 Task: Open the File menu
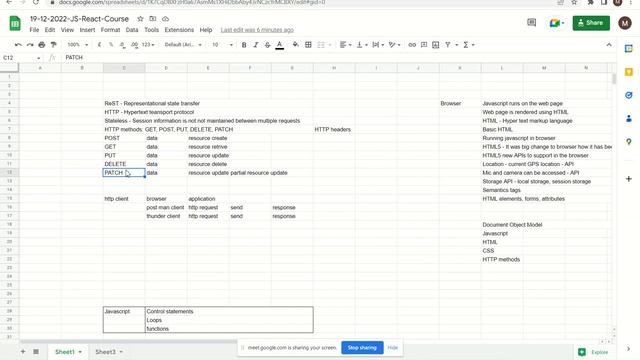tap(34, 30)
